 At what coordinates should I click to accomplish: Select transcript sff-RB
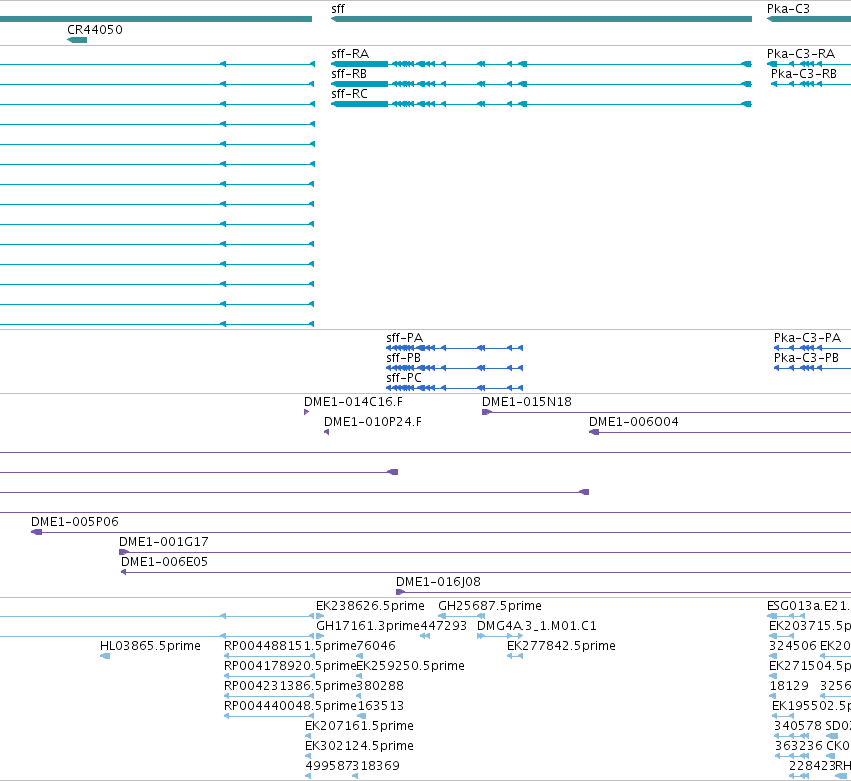pyautogui.click(x=541, y=84)
